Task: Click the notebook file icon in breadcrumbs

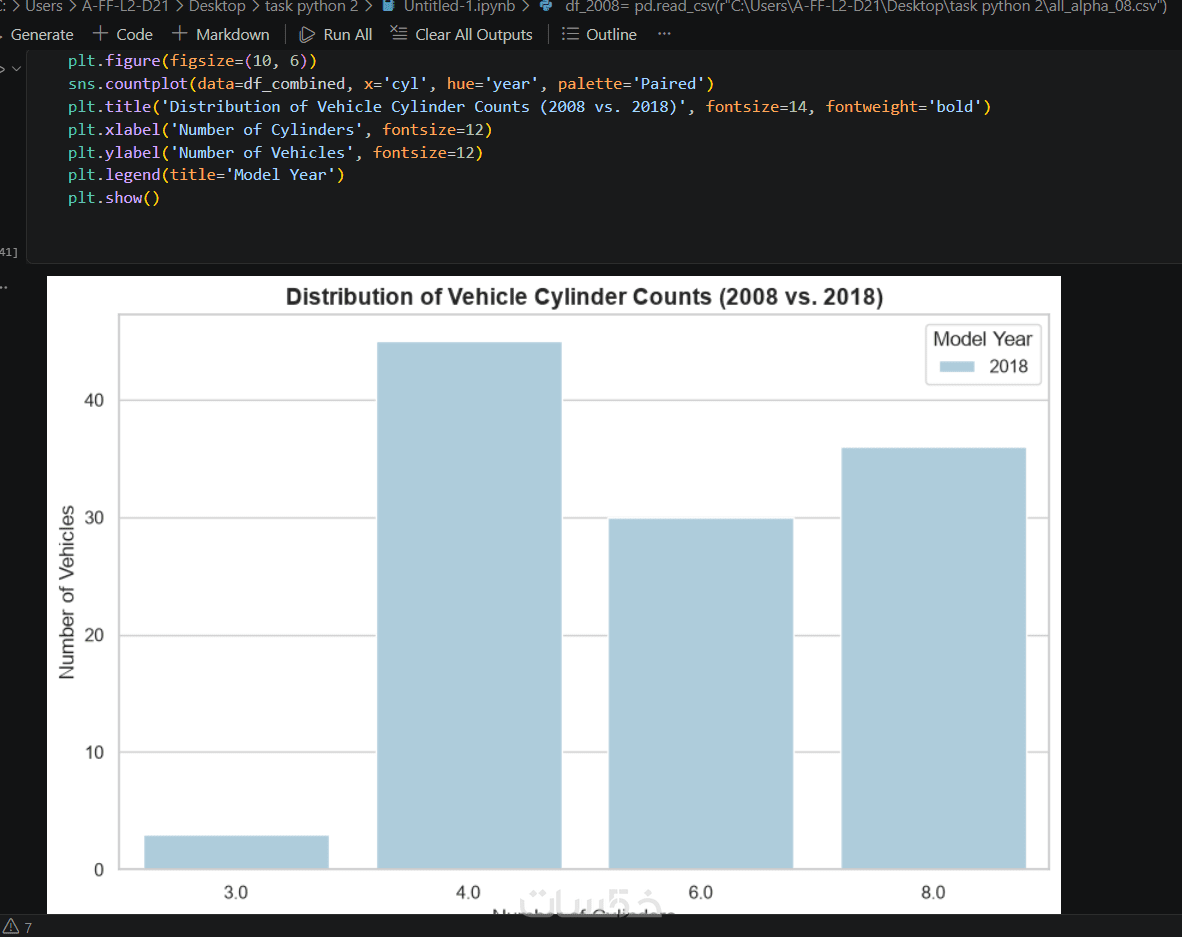Action: [388, 7]
